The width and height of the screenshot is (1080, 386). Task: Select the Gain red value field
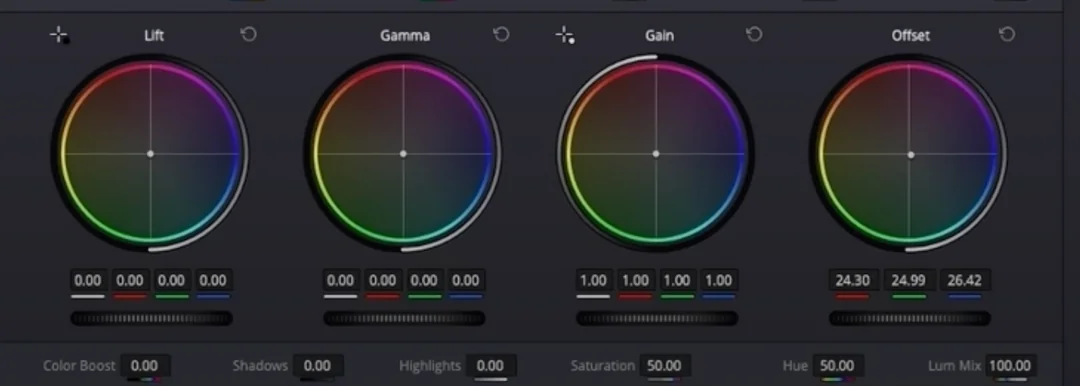click(635, 281)
